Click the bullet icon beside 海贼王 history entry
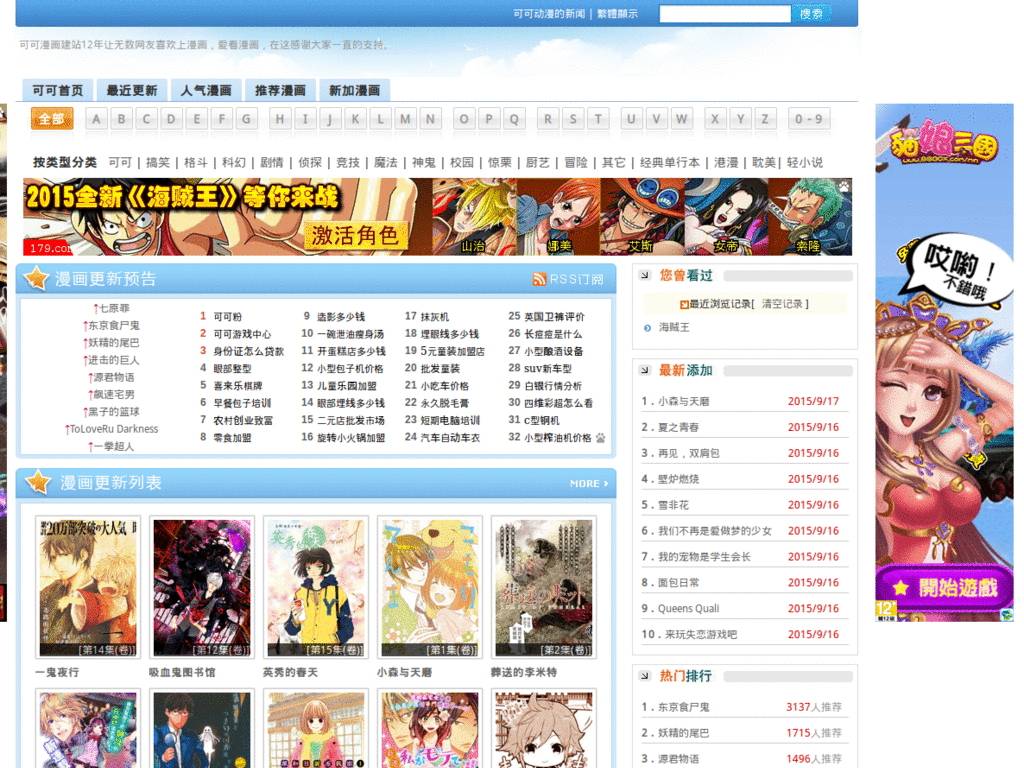1024x768 pixels. pos(647,328)
